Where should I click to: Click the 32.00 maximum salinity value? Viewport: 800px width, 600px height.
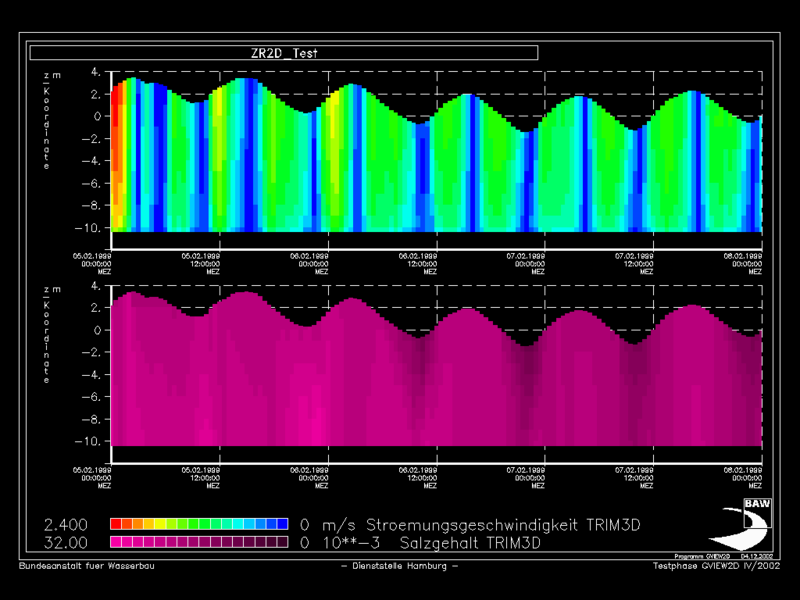tap(66, 543)
